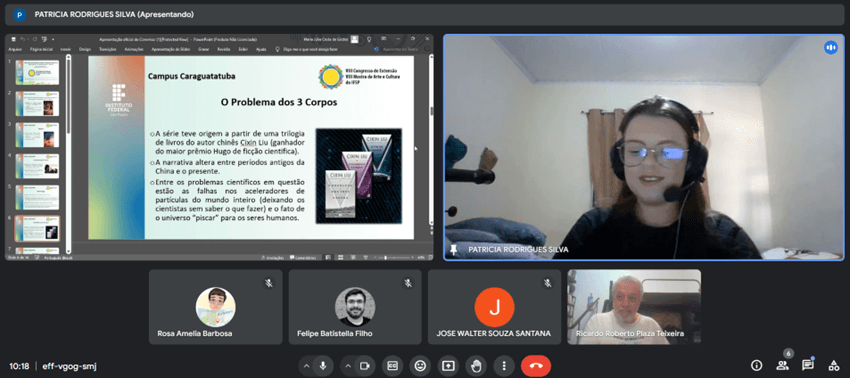Toggle the camera on or off
Image resolution: width=850 pixels, height=378 pixels.
click(x=365, y=366)
